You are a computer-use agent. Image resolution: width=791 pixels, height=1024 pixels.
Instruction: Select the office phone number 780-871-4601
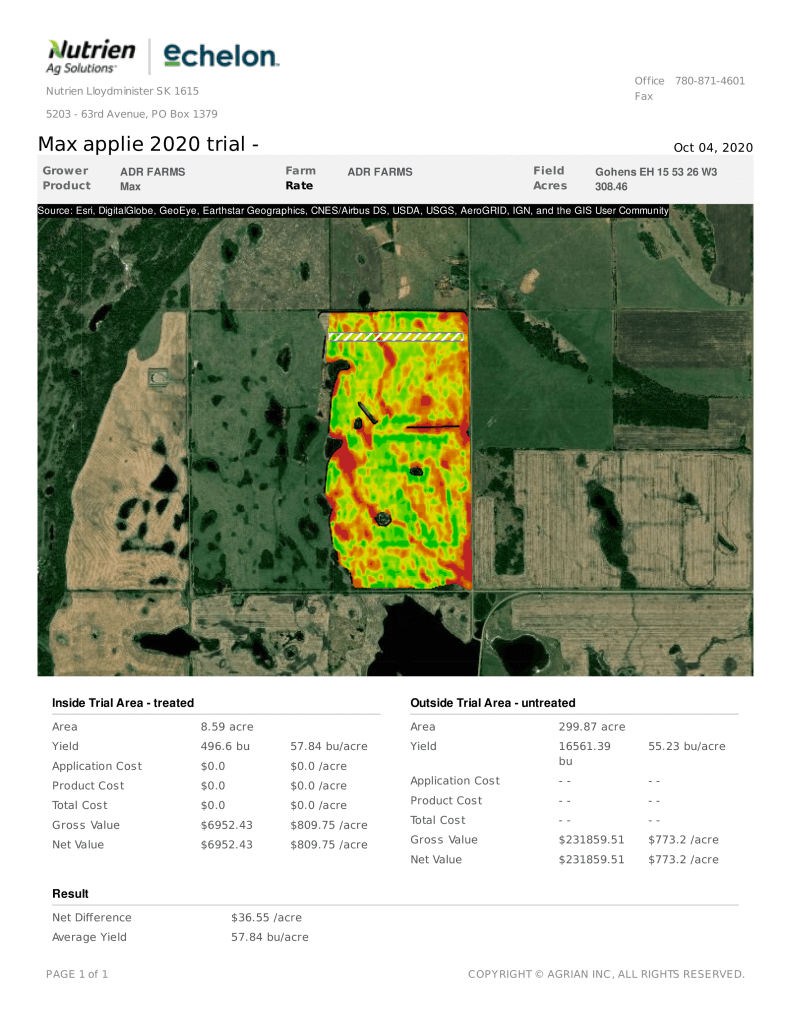pos(709,81)
